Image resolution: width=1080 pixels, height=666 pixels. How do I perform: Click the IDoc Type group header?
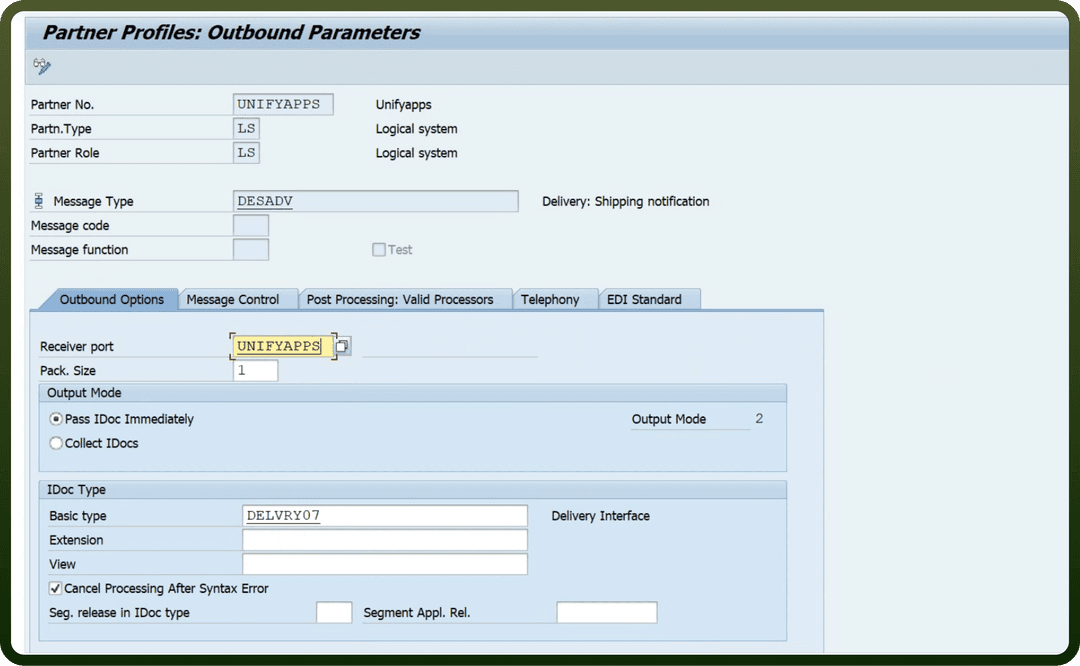pos(413,490)
